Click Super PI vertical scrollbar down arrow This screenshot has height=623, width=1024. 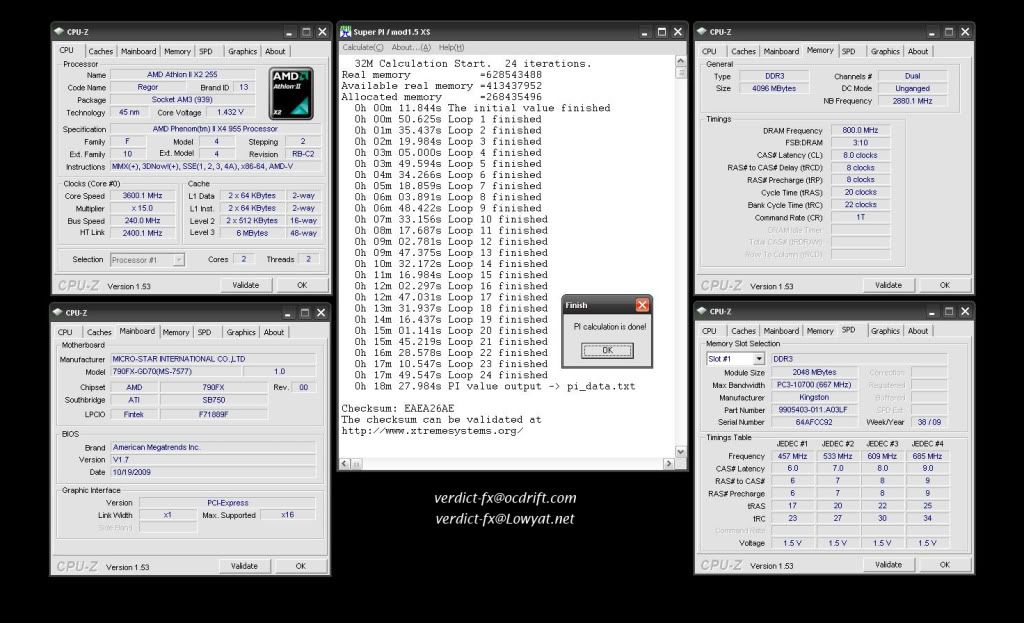click(680, 452)
